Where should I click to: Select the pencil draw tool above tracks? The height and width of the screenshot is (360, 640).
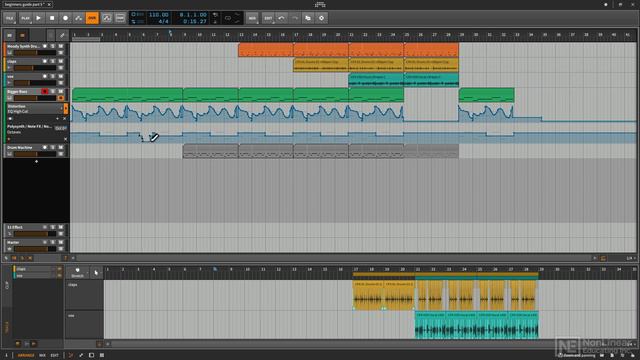(62, 36)
